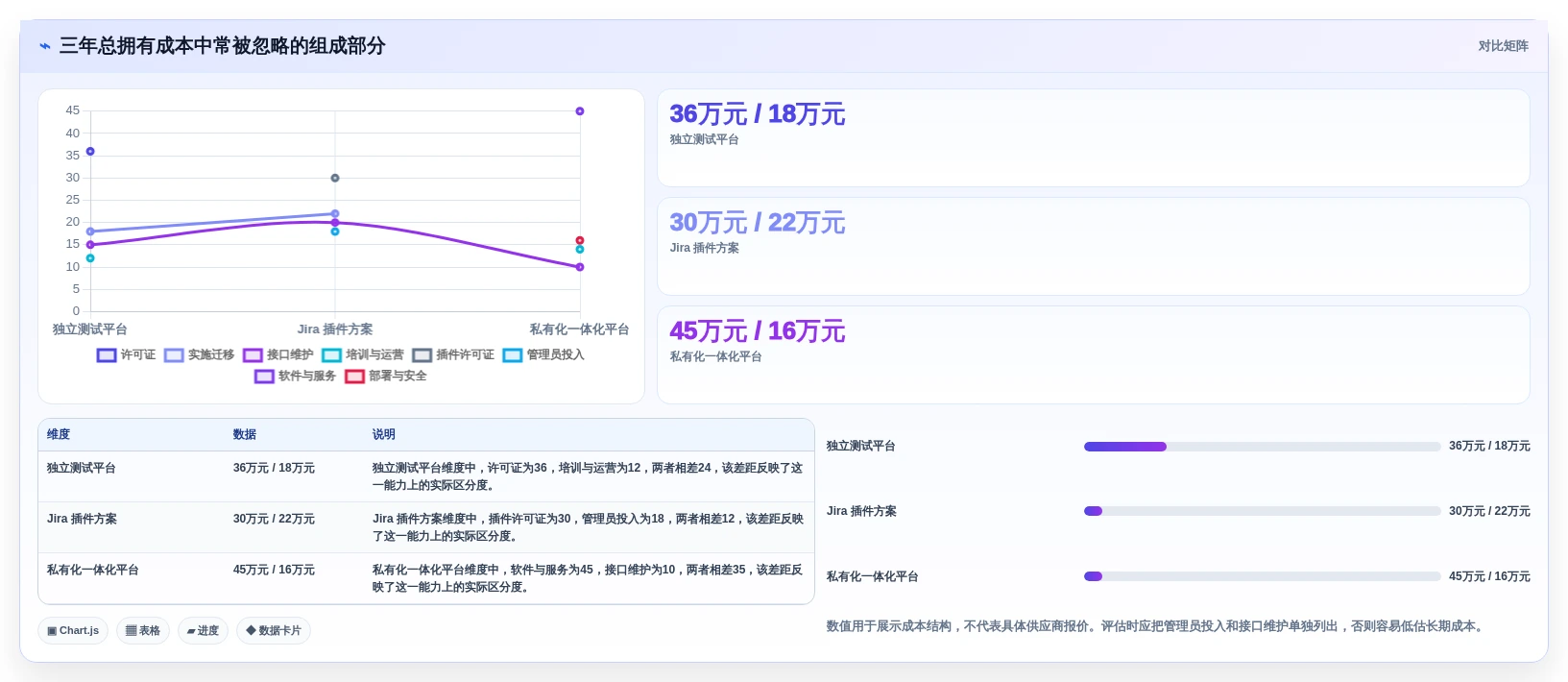Viewport: 1568px width, 682px height.
Task: Click the 45万元 / 16万元 value beside its progress bar
Action: [x=1489, y=577]
